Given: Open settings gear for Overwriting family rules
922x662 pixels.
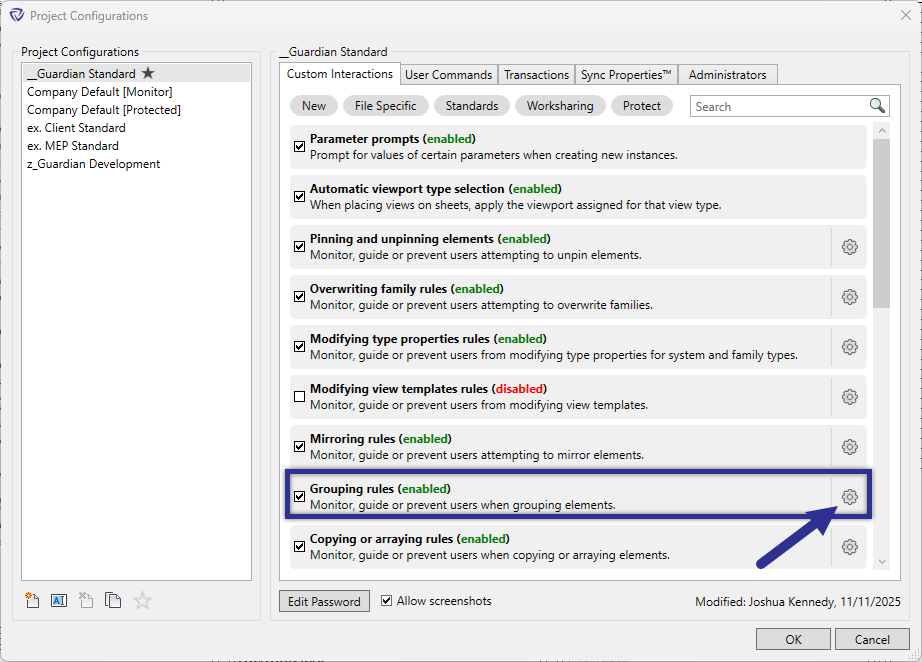Looking at the screenshot, I should pos(849,296).
